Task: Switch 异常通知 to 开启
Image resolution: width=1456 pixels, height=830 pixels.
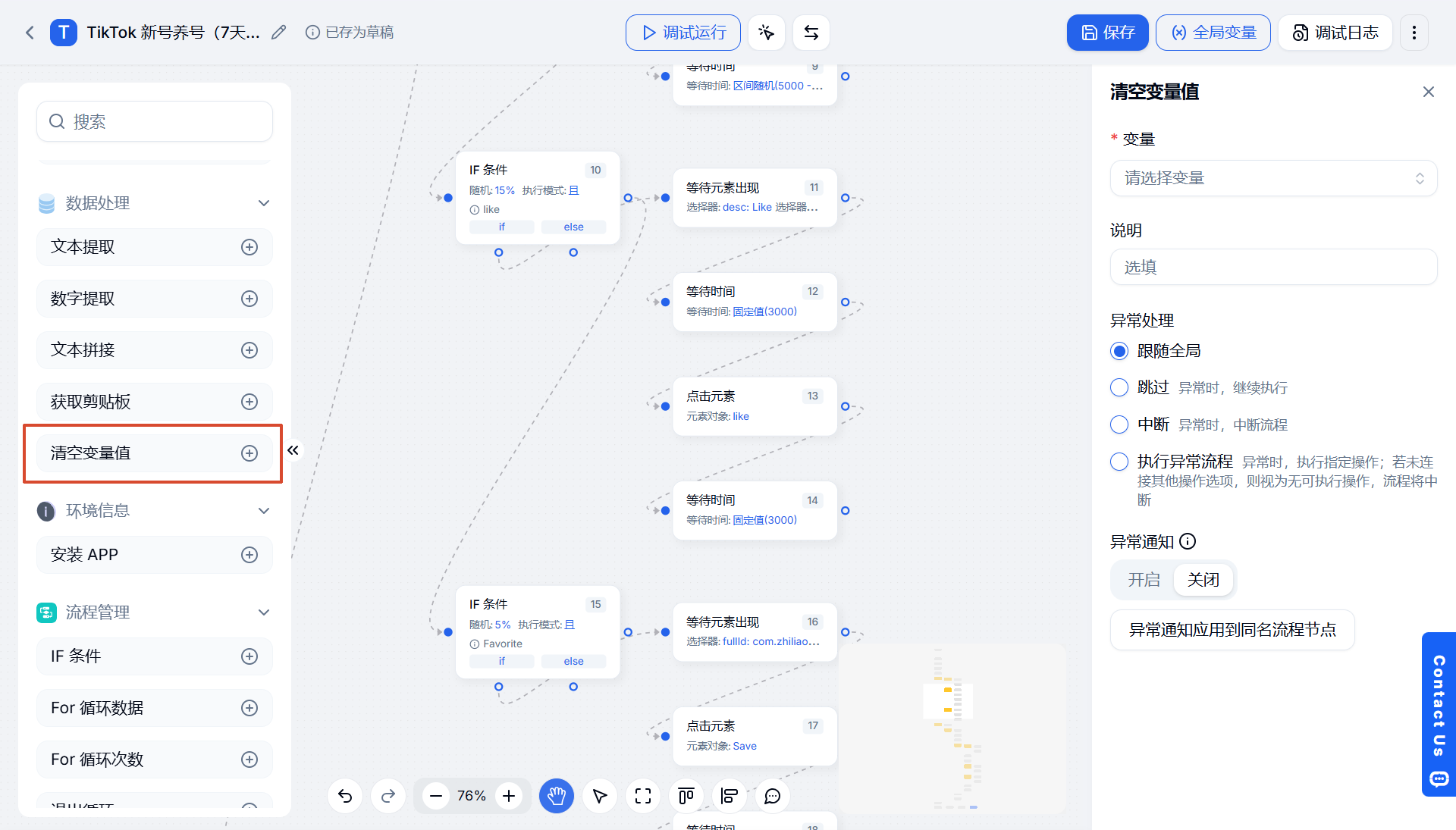Action: coord(1144,580)
